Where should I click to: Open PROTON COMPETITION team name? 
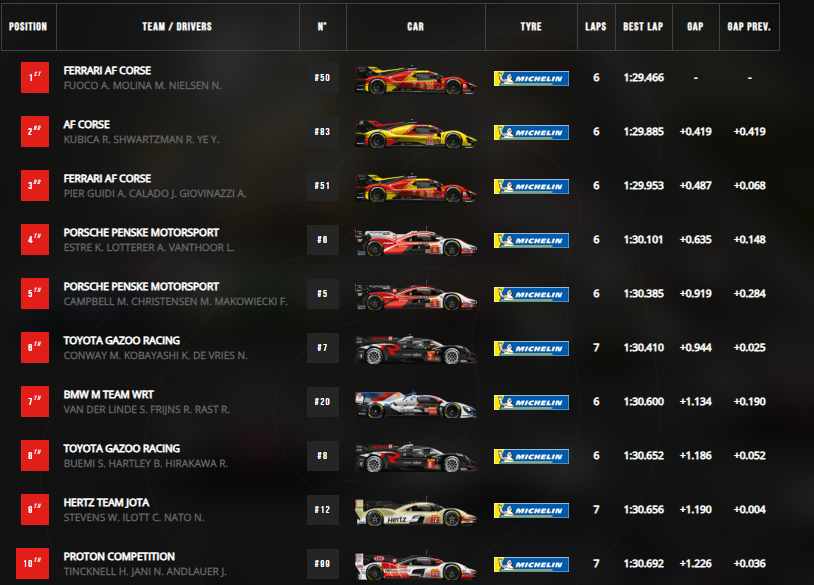[x=119, y=556]
